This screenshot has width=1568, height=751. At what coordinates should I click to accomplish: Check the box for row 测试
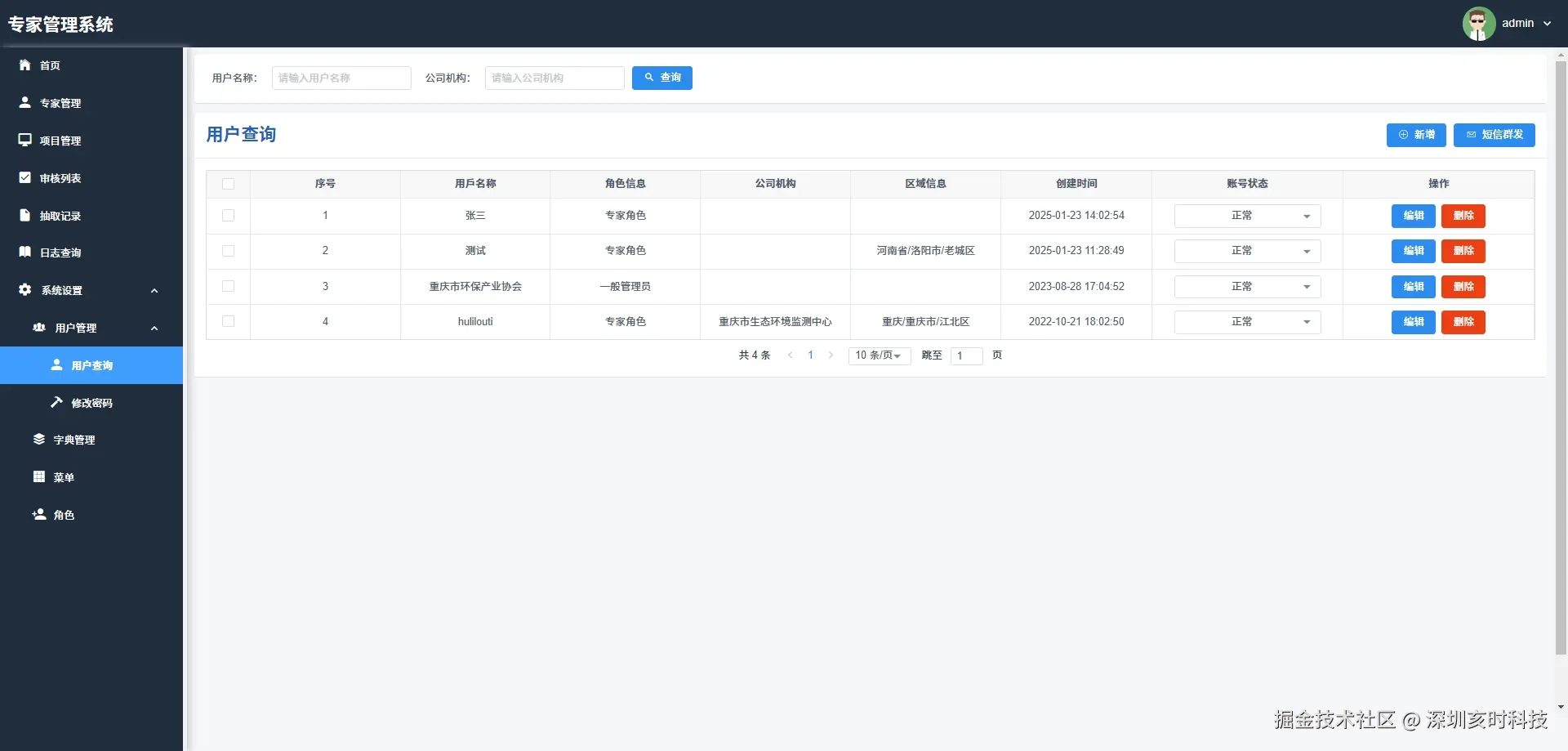228,251
